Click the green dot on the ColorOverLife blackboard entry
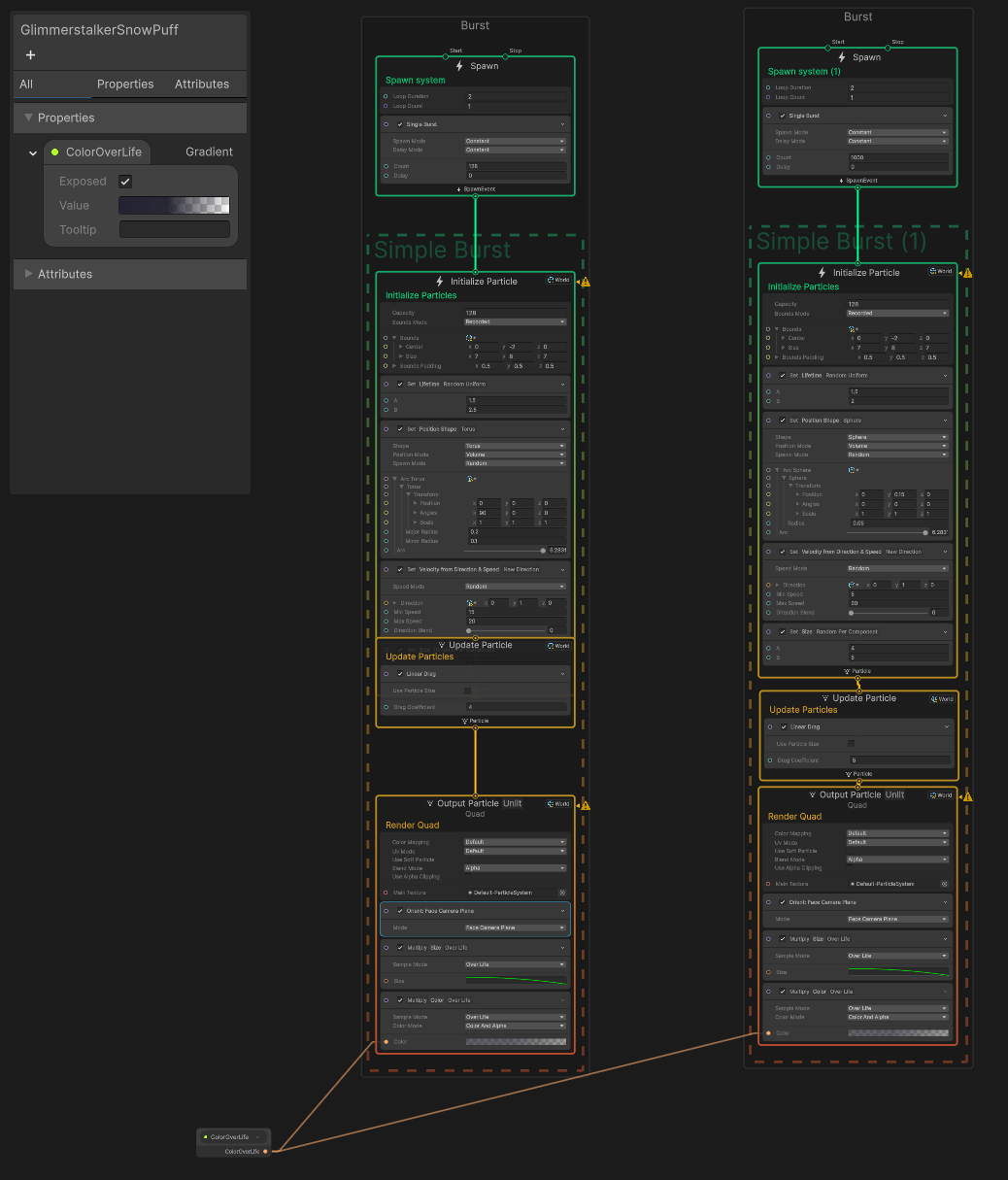 (x=55, y=152)
